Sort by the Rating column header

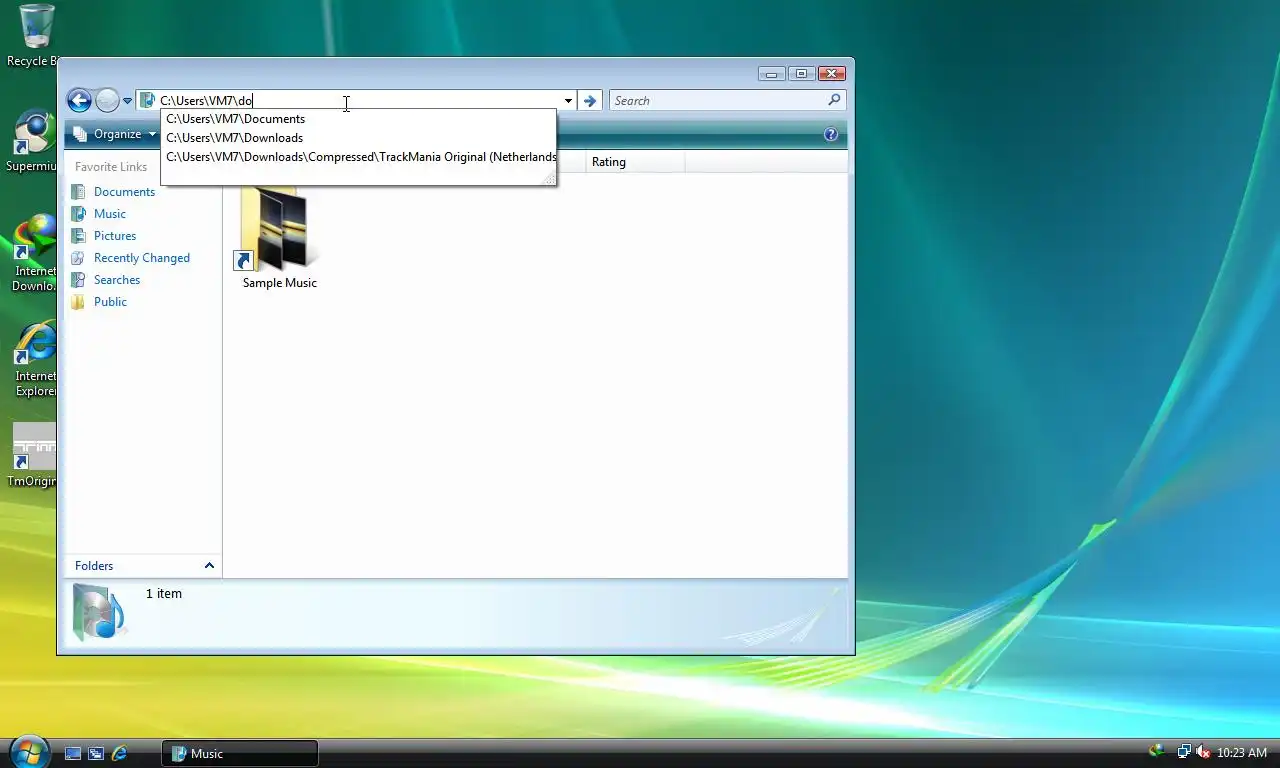pyautogui.click(x=635, y=162)
